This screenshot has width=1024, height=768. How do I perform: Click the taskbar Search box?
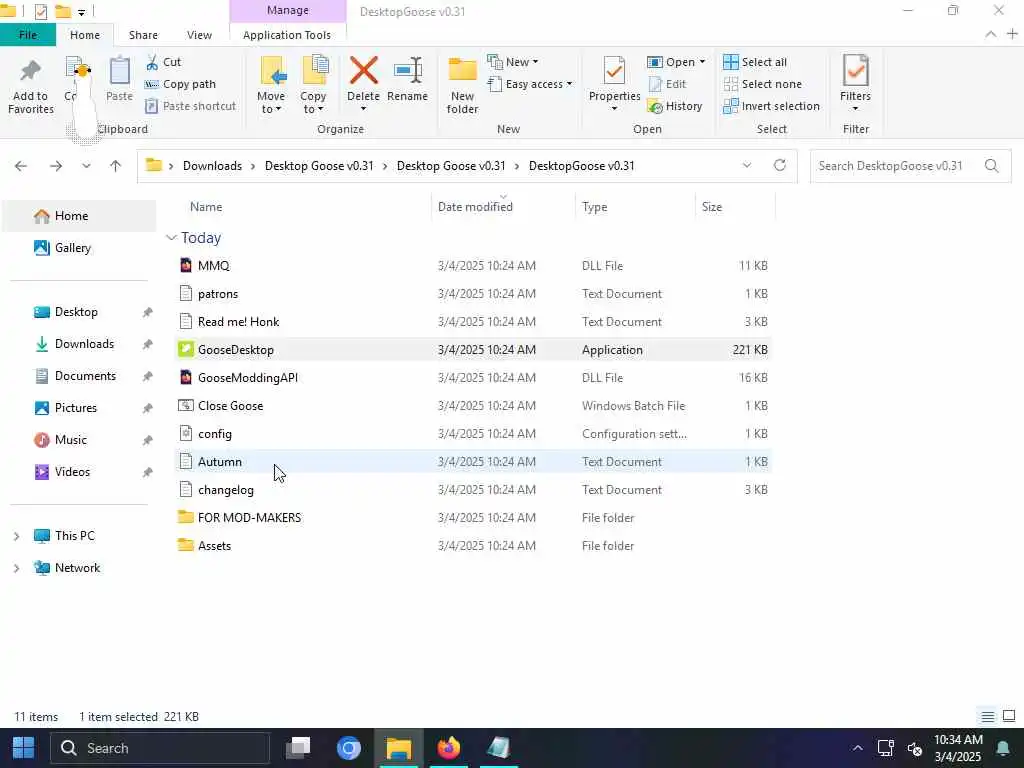(x=159, y=748)
